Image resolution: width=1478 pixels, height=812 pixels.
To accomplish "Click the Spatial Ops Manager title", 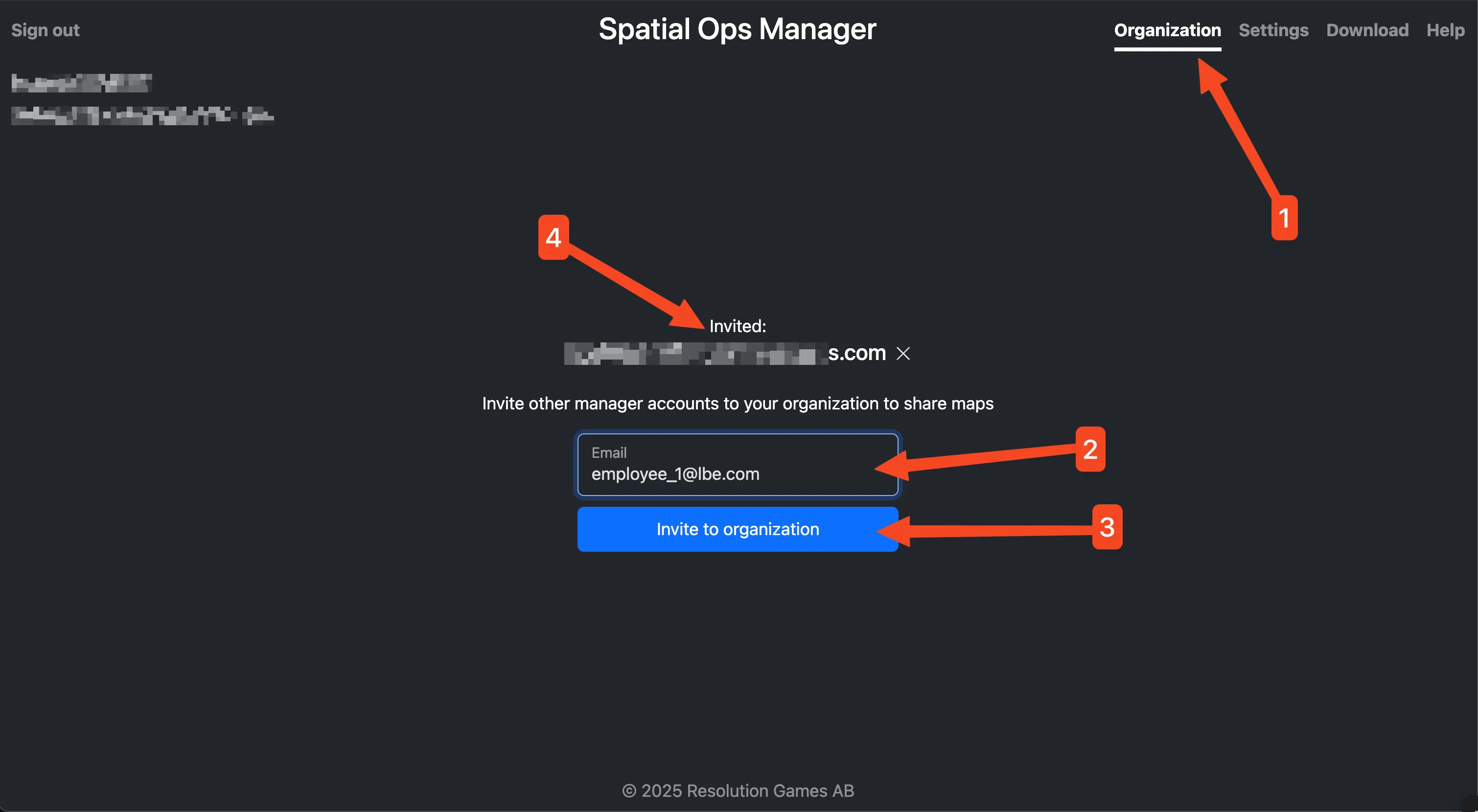I will point(737,29).
